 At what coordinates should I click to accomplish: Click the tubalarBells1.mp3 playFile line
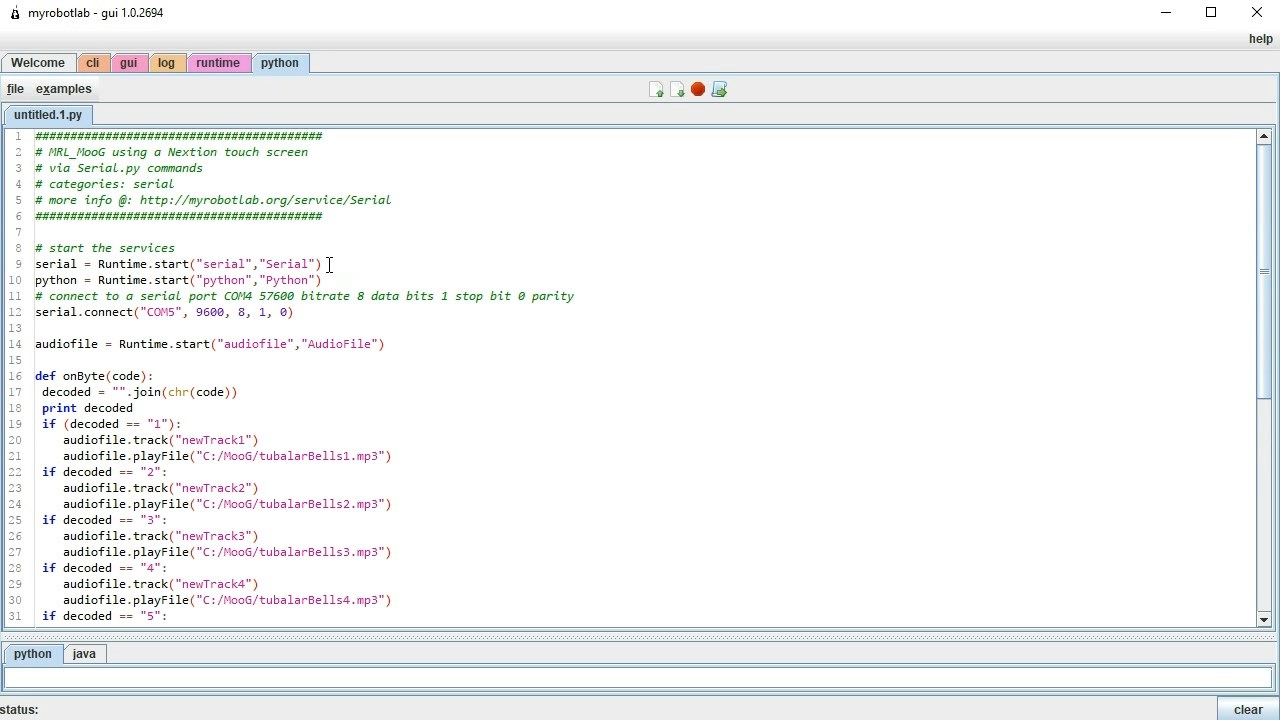(227, 456)
